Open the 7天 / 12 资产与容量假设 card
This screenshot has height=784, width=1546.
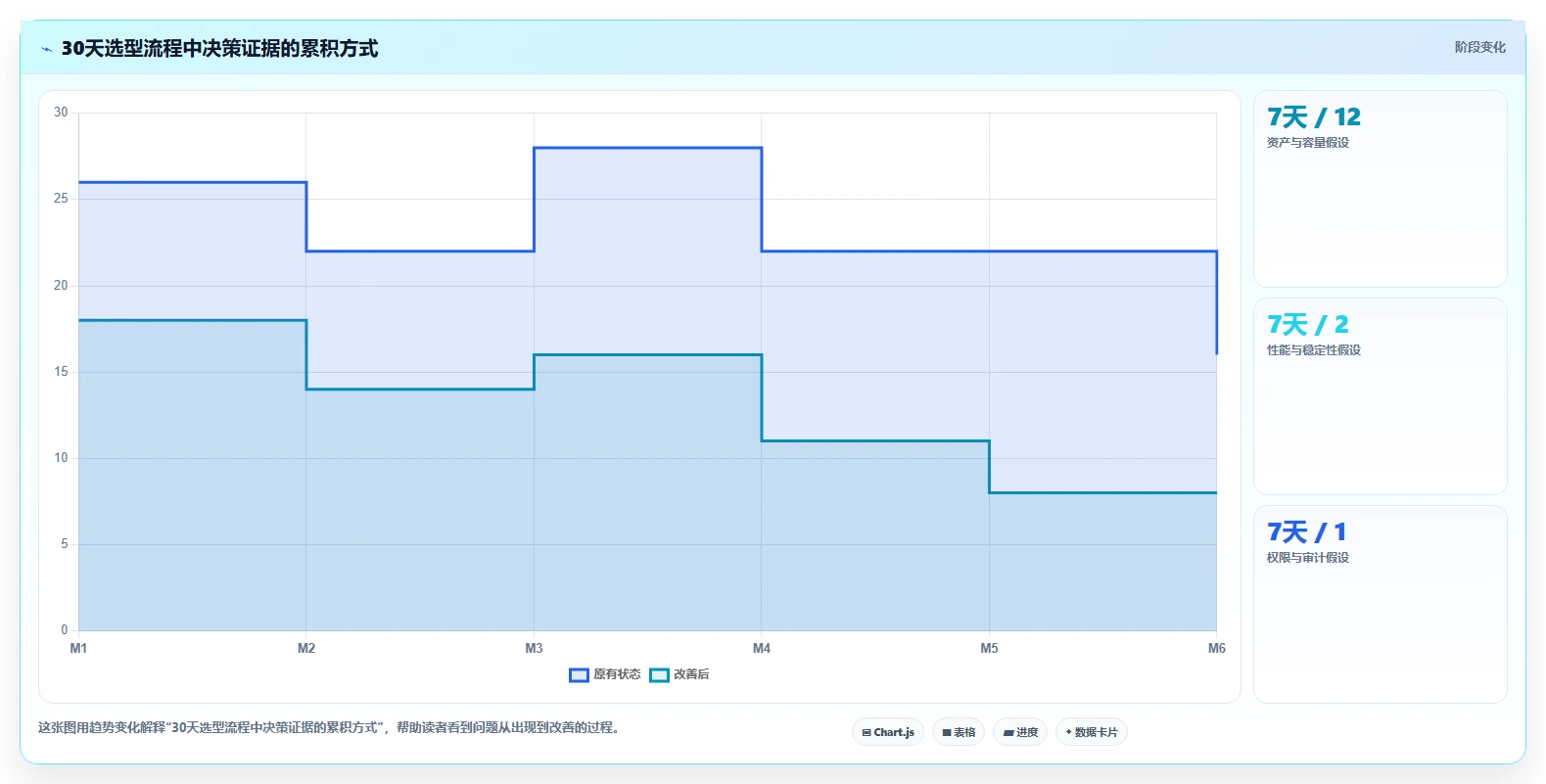tap(1380, 189)
